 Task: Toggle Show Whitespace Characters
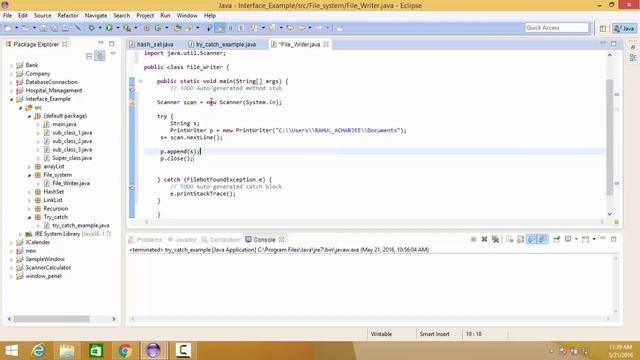[x=241, y=28]
